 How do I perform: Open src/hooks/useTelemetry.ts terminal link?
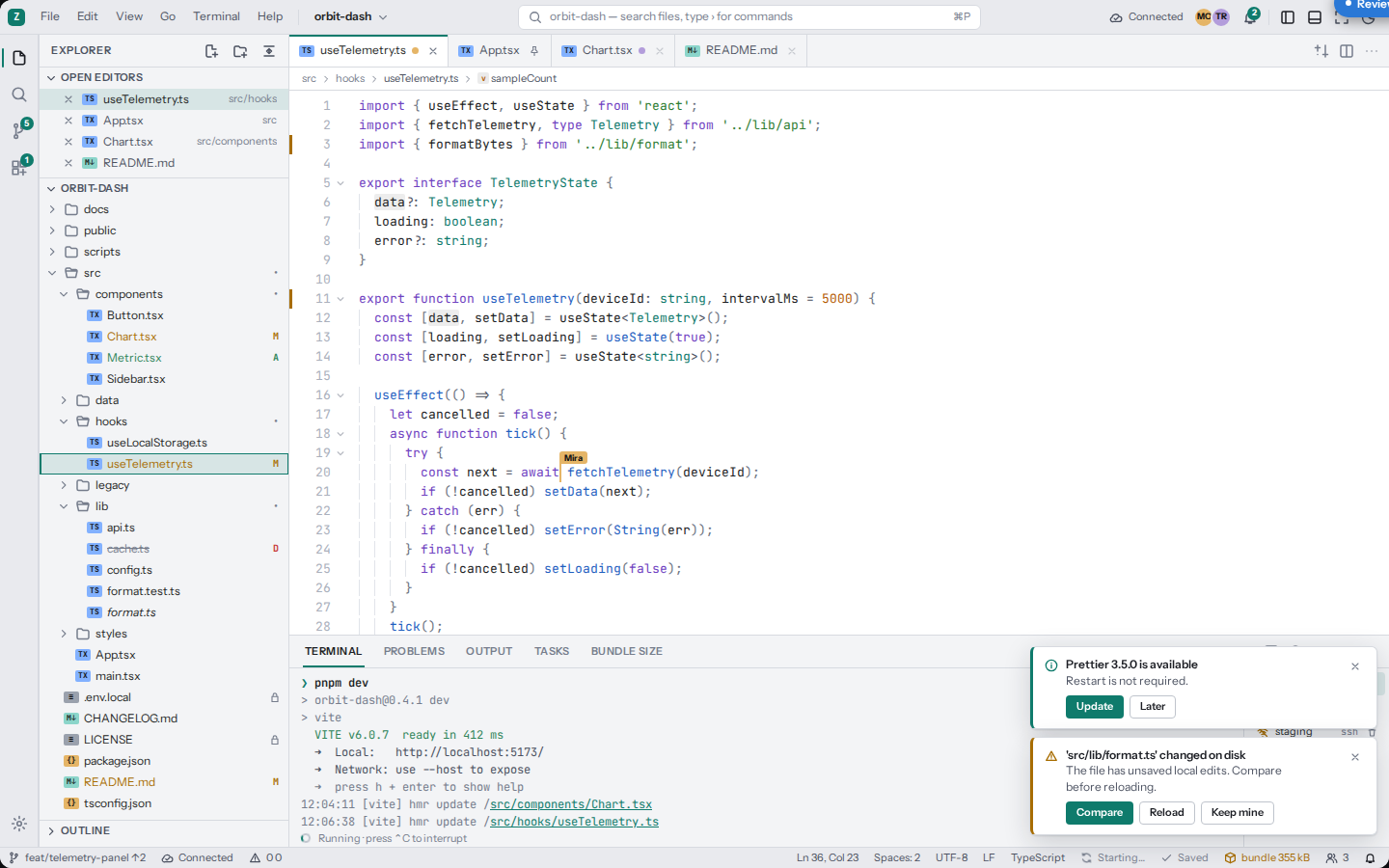[x=574, y=822]
